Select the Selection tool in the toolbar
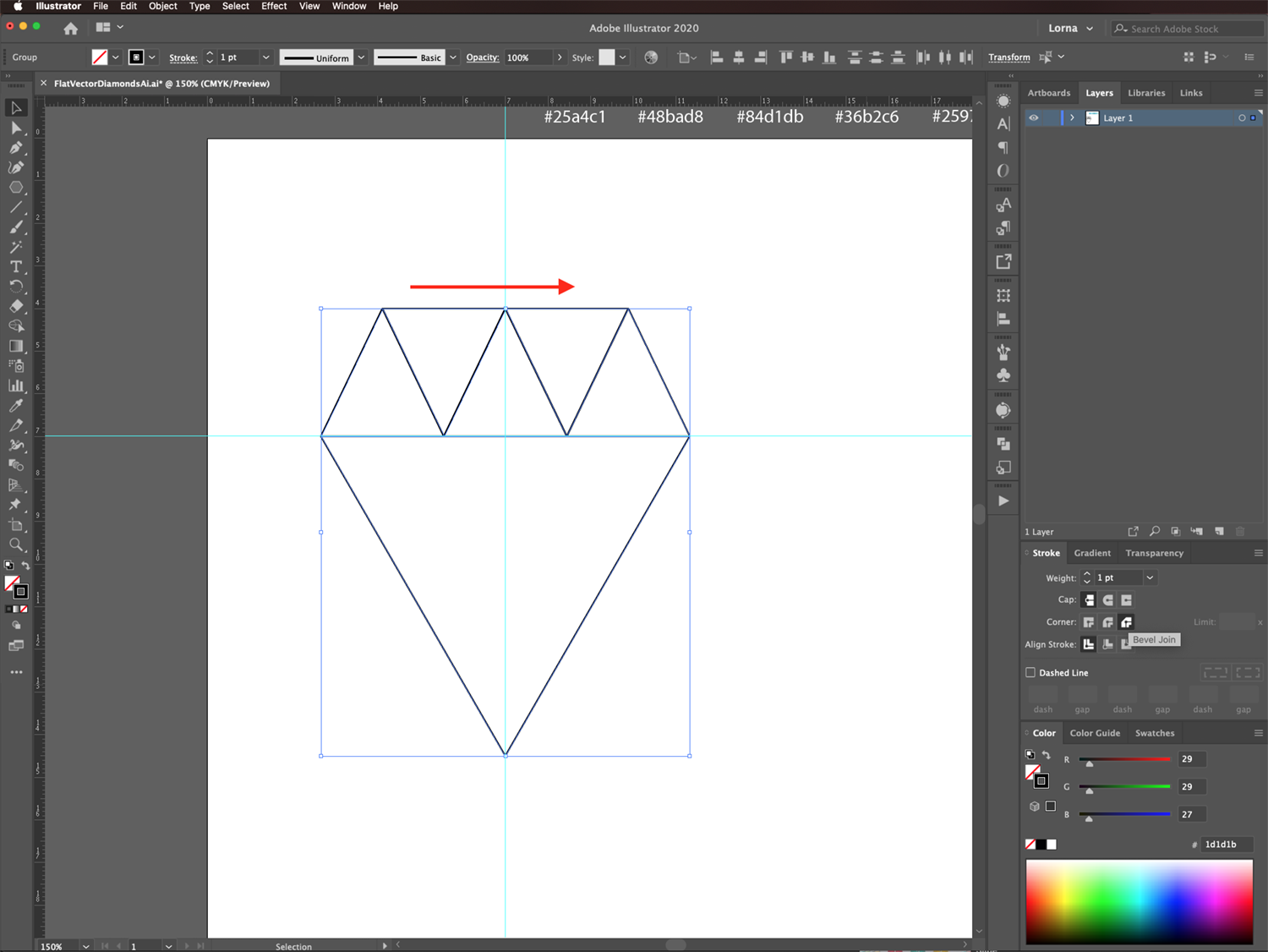 point(16,108)
